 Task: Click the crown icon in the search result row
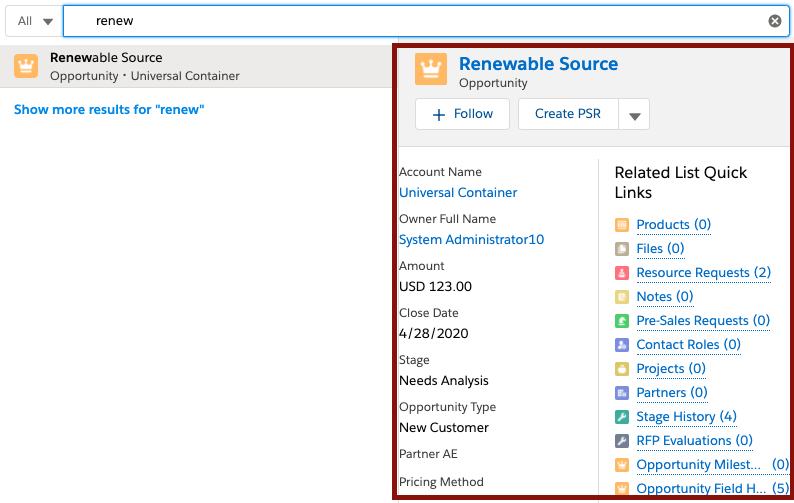coord(26,66)
